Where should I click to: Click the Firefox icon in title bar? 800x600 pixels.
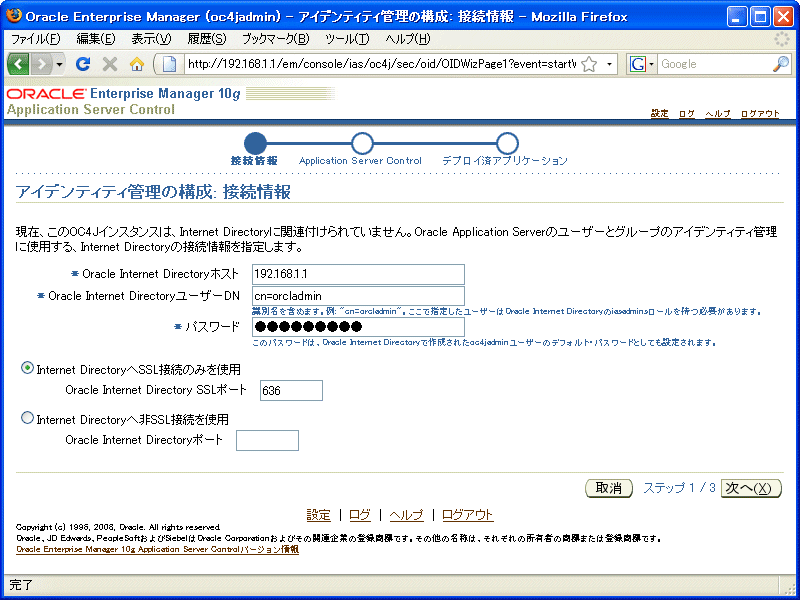coord(14,16)
